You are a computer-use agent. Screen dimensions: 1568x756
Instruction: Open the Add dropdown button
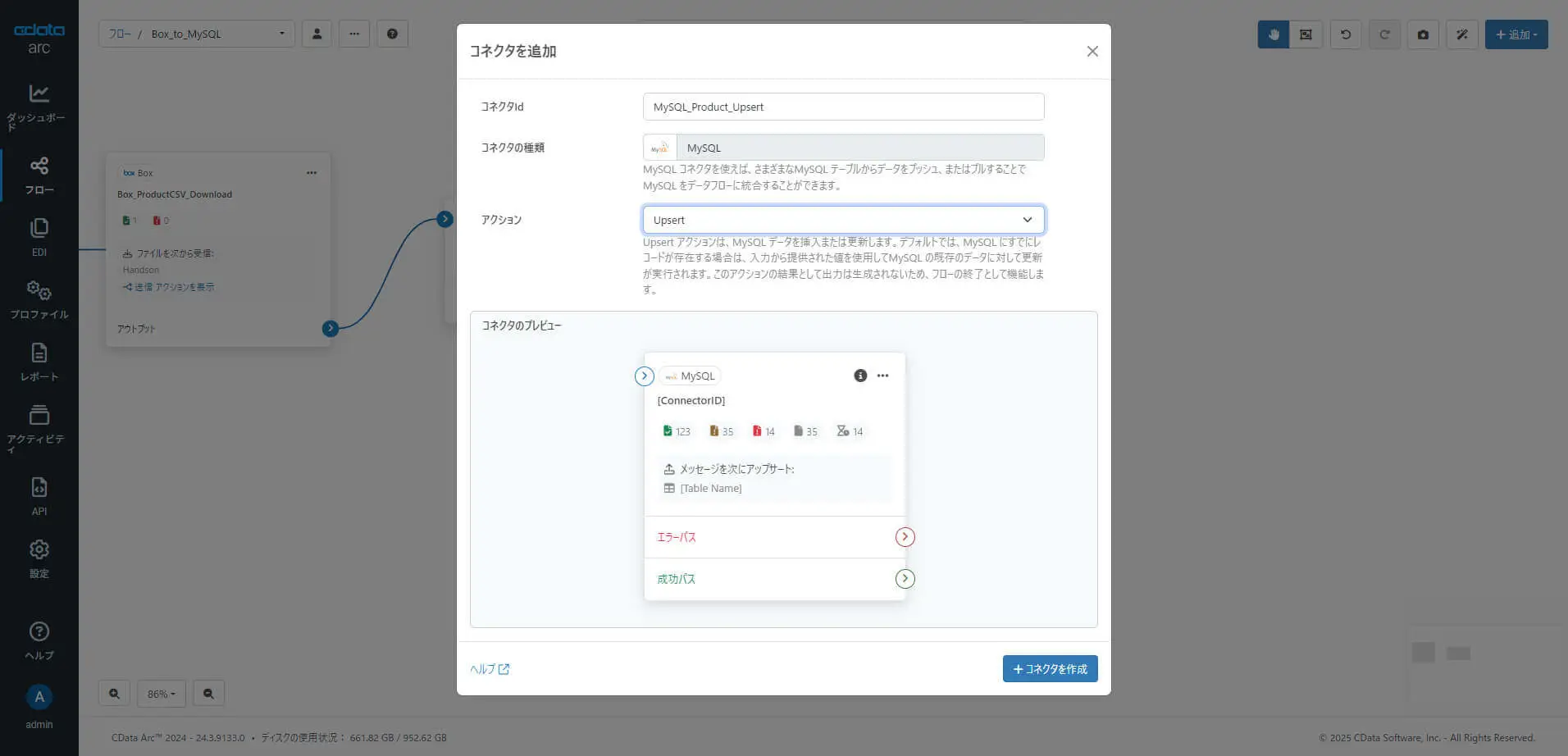pyautogui.click(x=1516, y=34)
